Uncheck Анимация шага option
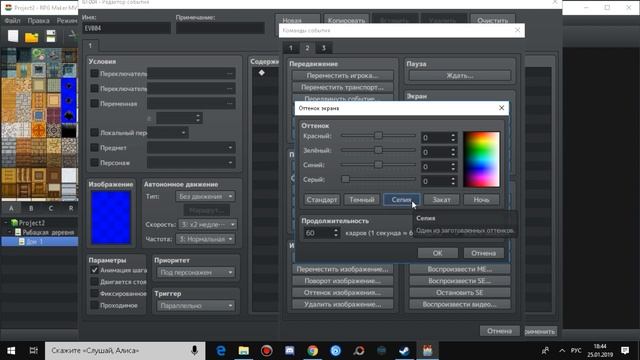This screenshot has width=640, height=360. pyautogui.click(x=94, y=270)
